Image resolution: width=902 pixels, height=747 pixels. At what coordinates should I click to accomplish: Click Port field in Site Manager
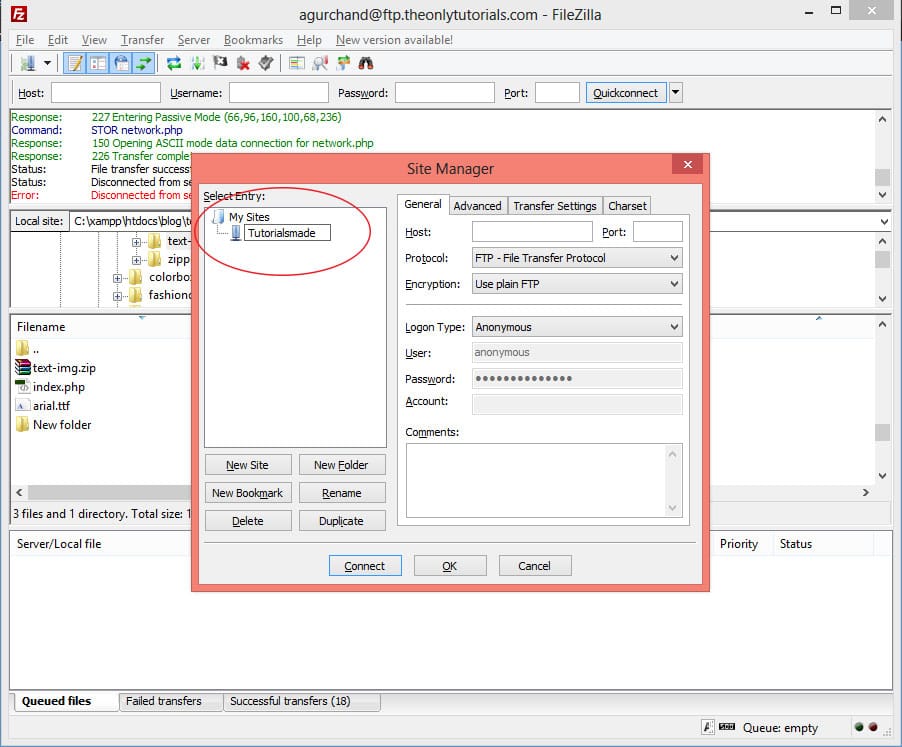click(x=658, y=232)
